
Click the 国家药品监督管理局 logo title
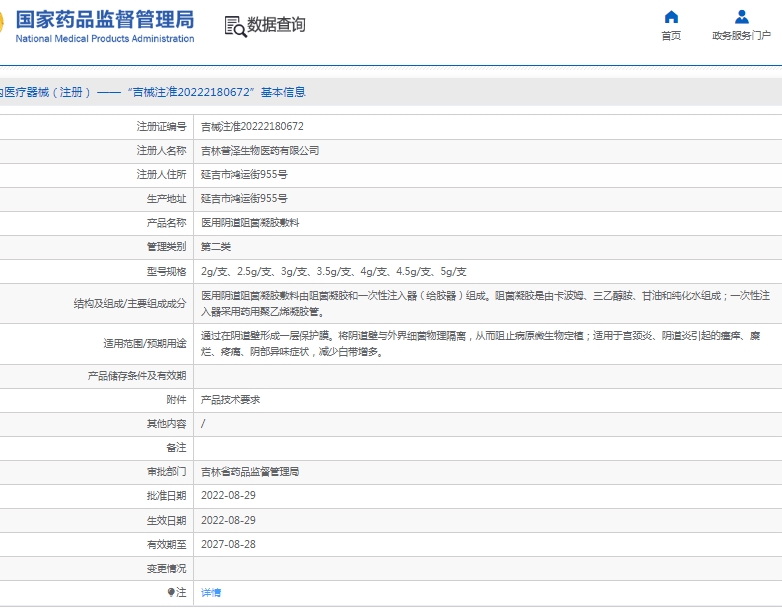(105, 19)
